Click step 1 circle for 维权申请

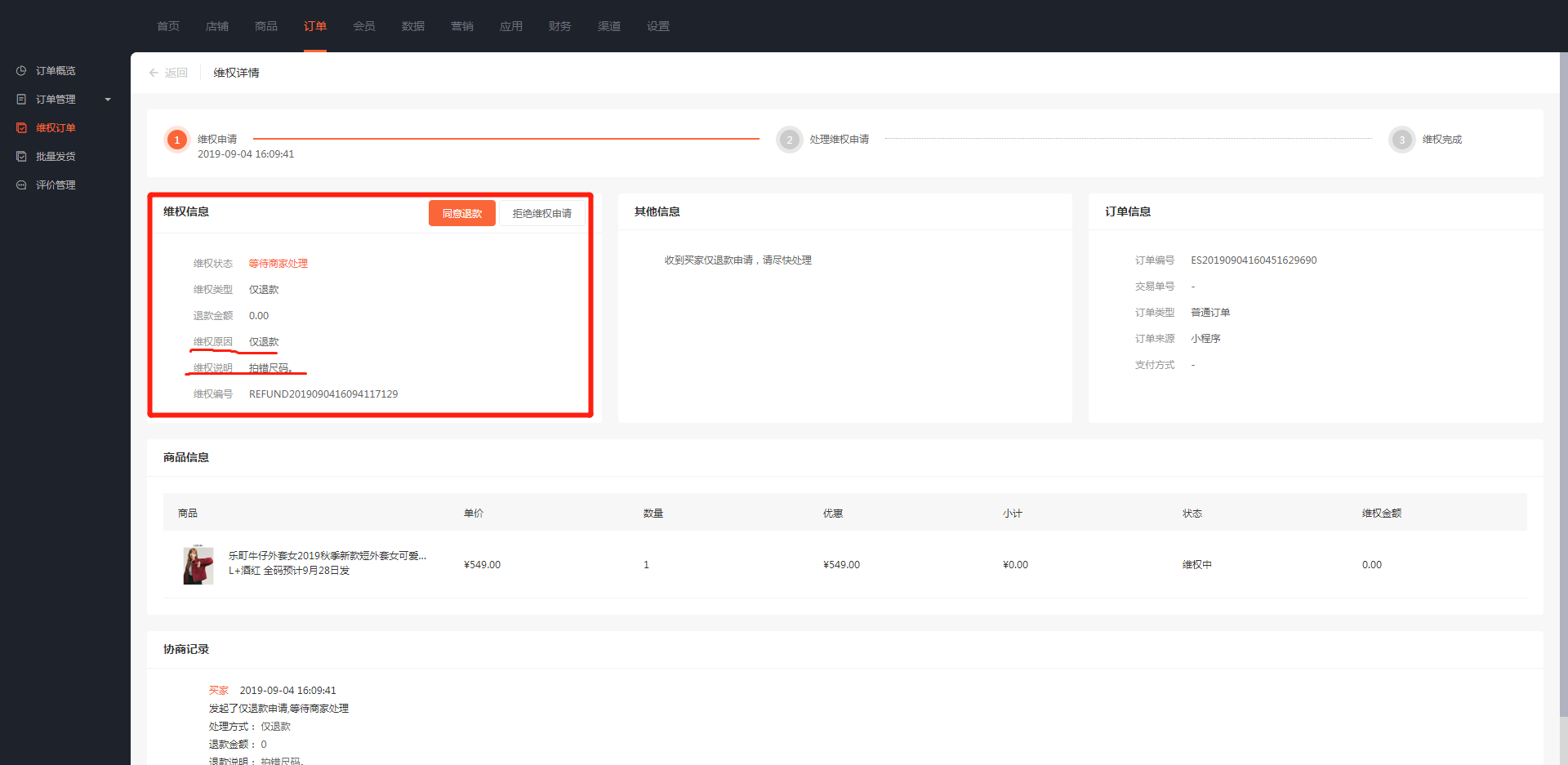(176, 140)
